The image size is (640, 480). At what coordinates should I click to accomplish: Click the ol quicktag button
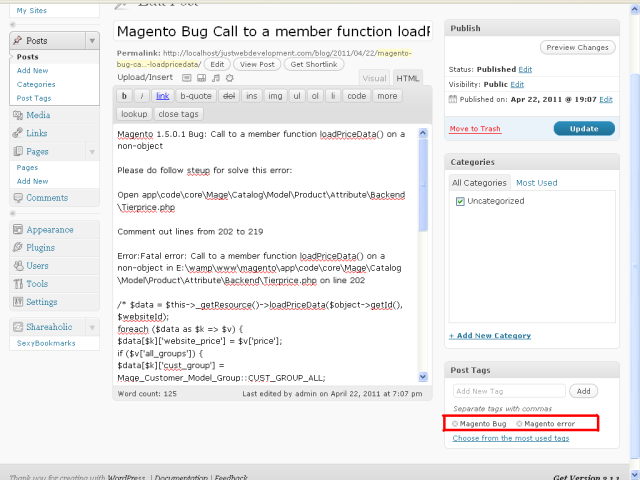315,96
